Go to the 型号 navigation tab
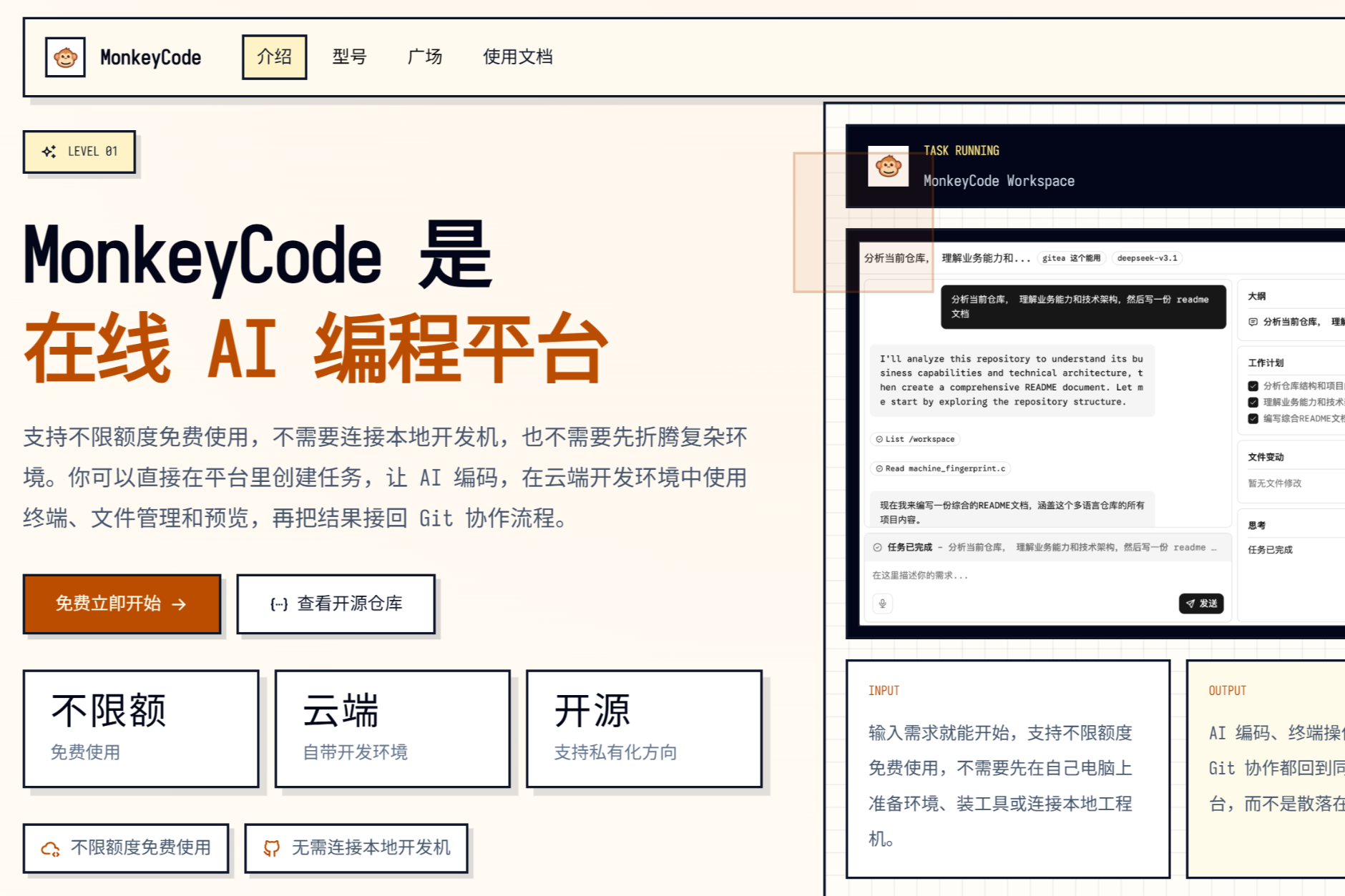The width and height of the screenshot is (1345, 896). click(349, 57)
